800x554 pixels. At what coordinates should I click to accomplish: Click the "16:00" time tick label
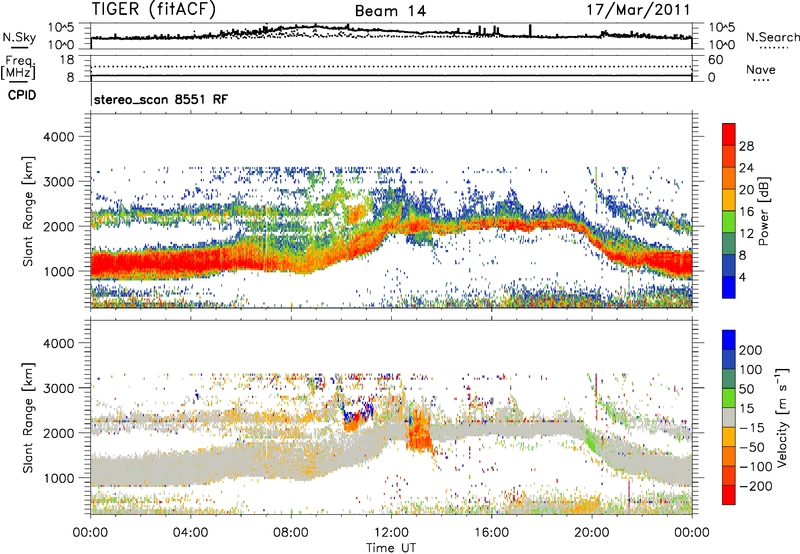[491, 533]
